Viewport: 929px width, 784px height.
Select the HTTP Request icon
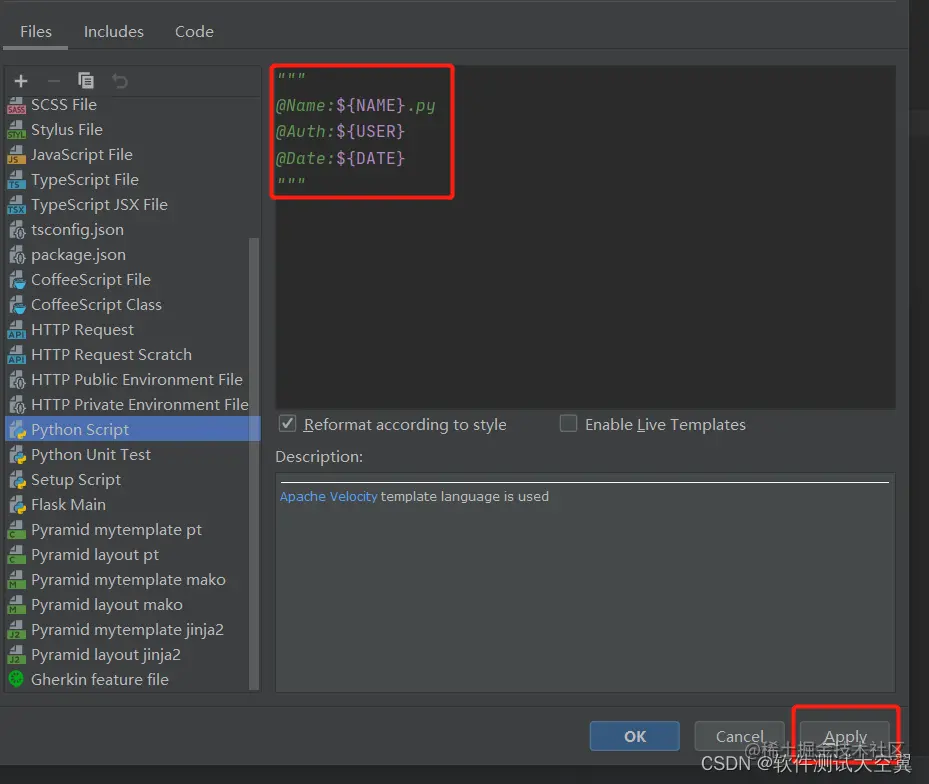point(17,329)
